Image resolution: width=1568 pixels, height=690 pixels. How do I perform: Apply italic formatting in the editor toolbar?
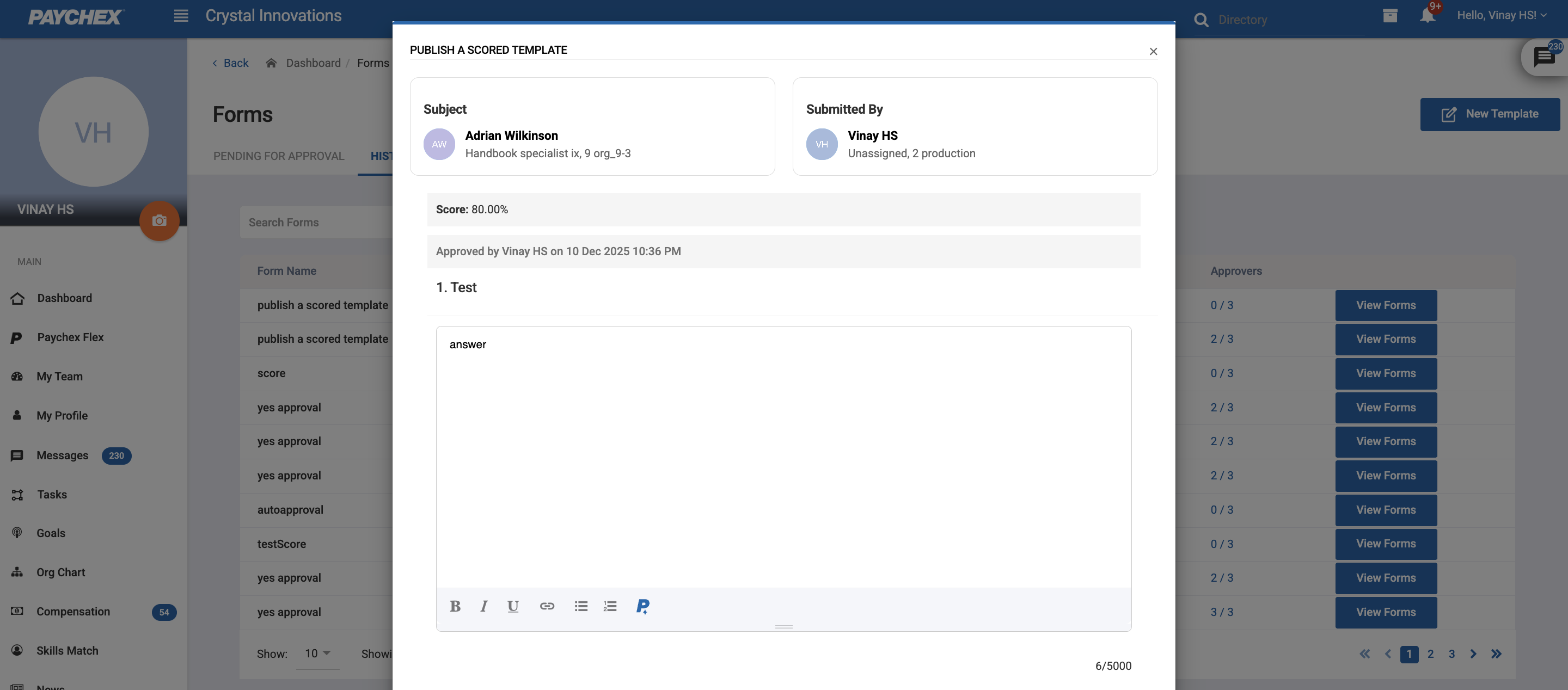pyautogui.click(x=483, y=606)
